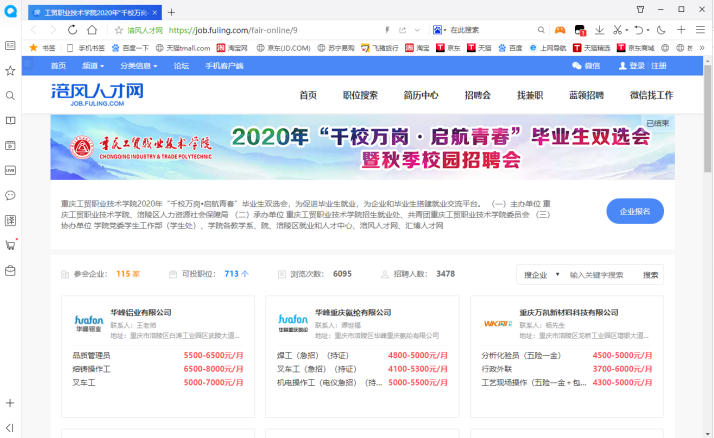Open the 首页 link in blue top bar
714x438 pixels.
click(58, 66)
